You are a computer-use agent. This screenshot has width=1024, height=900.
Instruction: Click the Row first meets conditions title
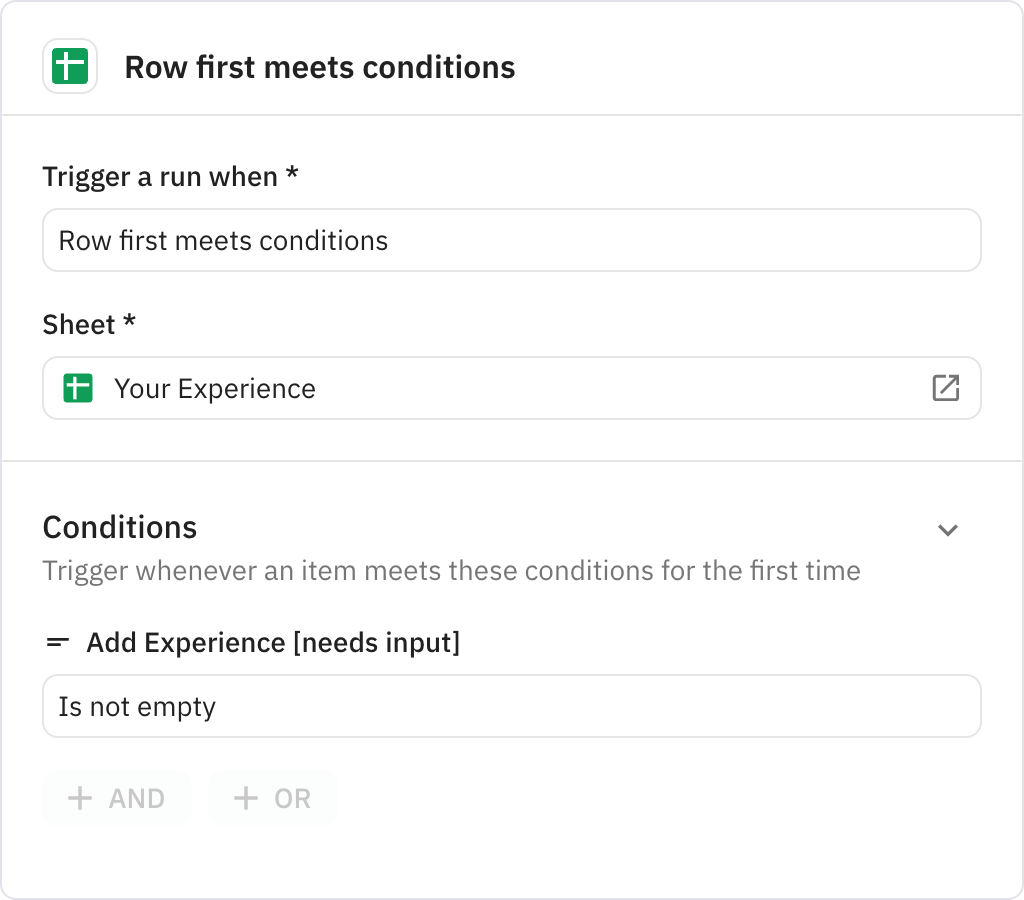click(x=319, y=67)
